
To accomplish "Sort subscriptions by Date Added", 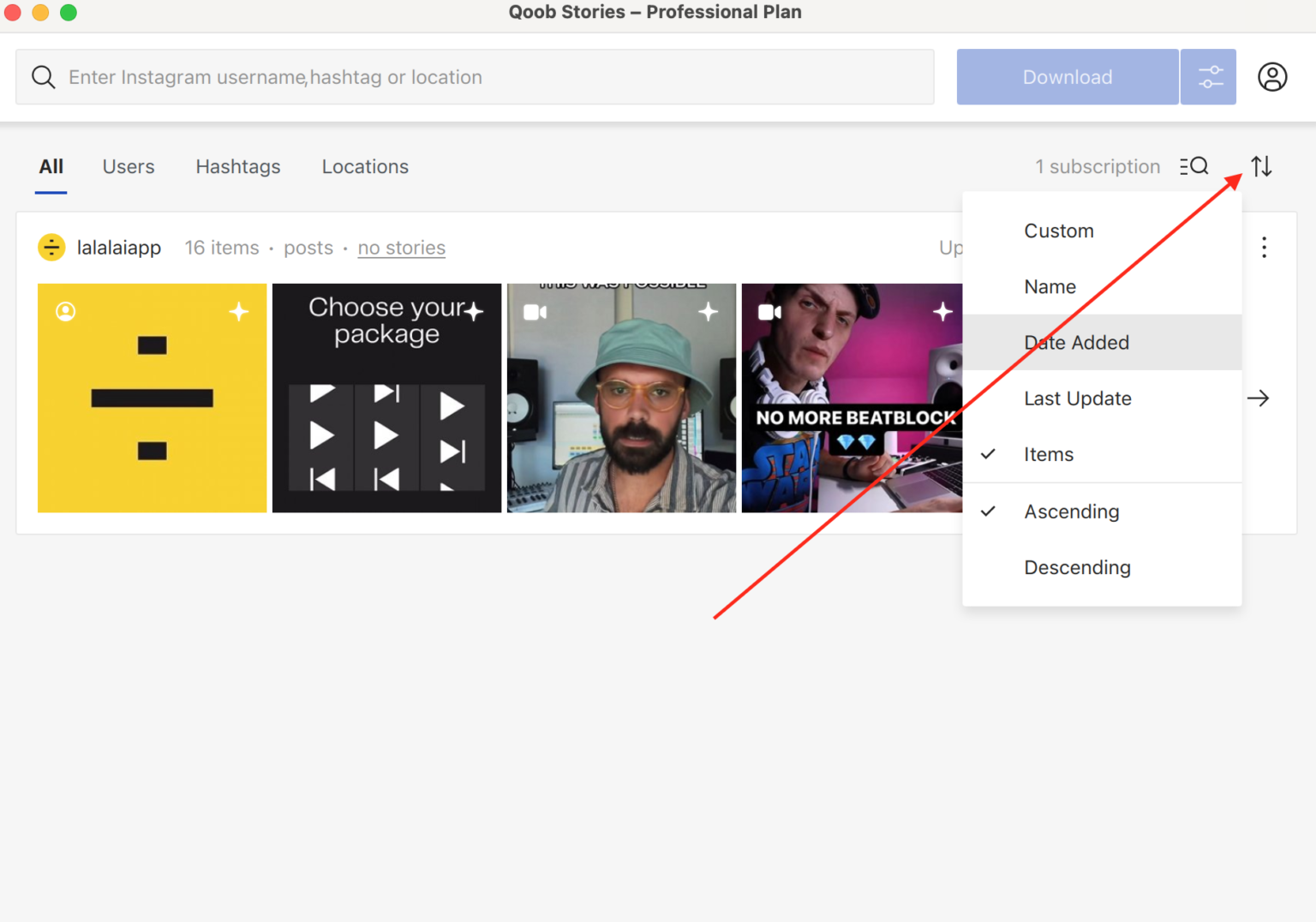I will click(1076, 343).
